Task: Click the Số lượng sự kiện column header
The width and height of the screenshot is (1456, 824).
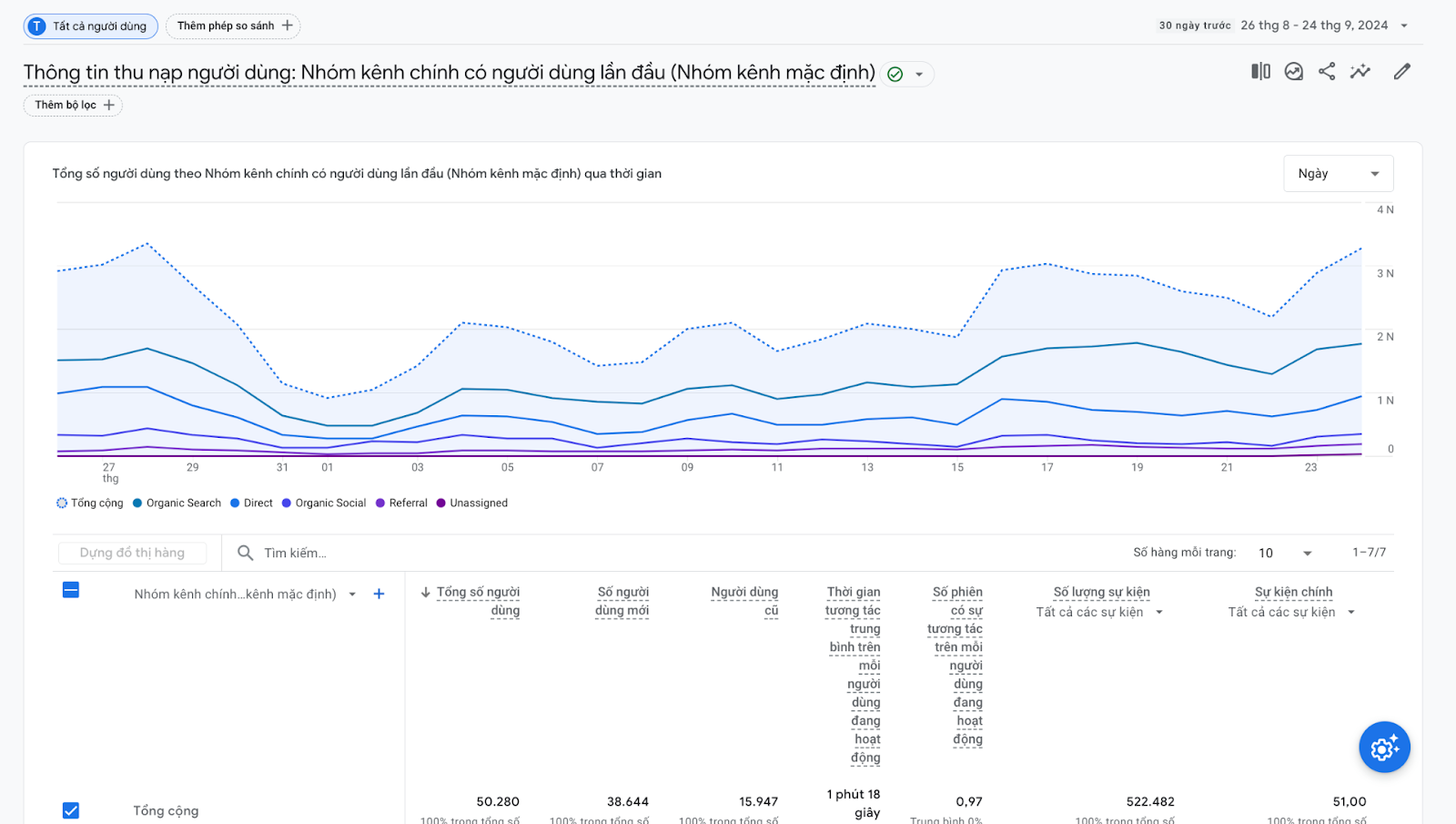Action: click(x=1102, y=592)
